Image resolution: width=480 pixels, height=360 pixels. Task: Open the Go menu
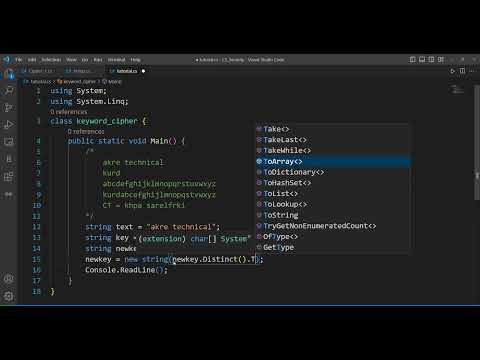tap(85, 60)
